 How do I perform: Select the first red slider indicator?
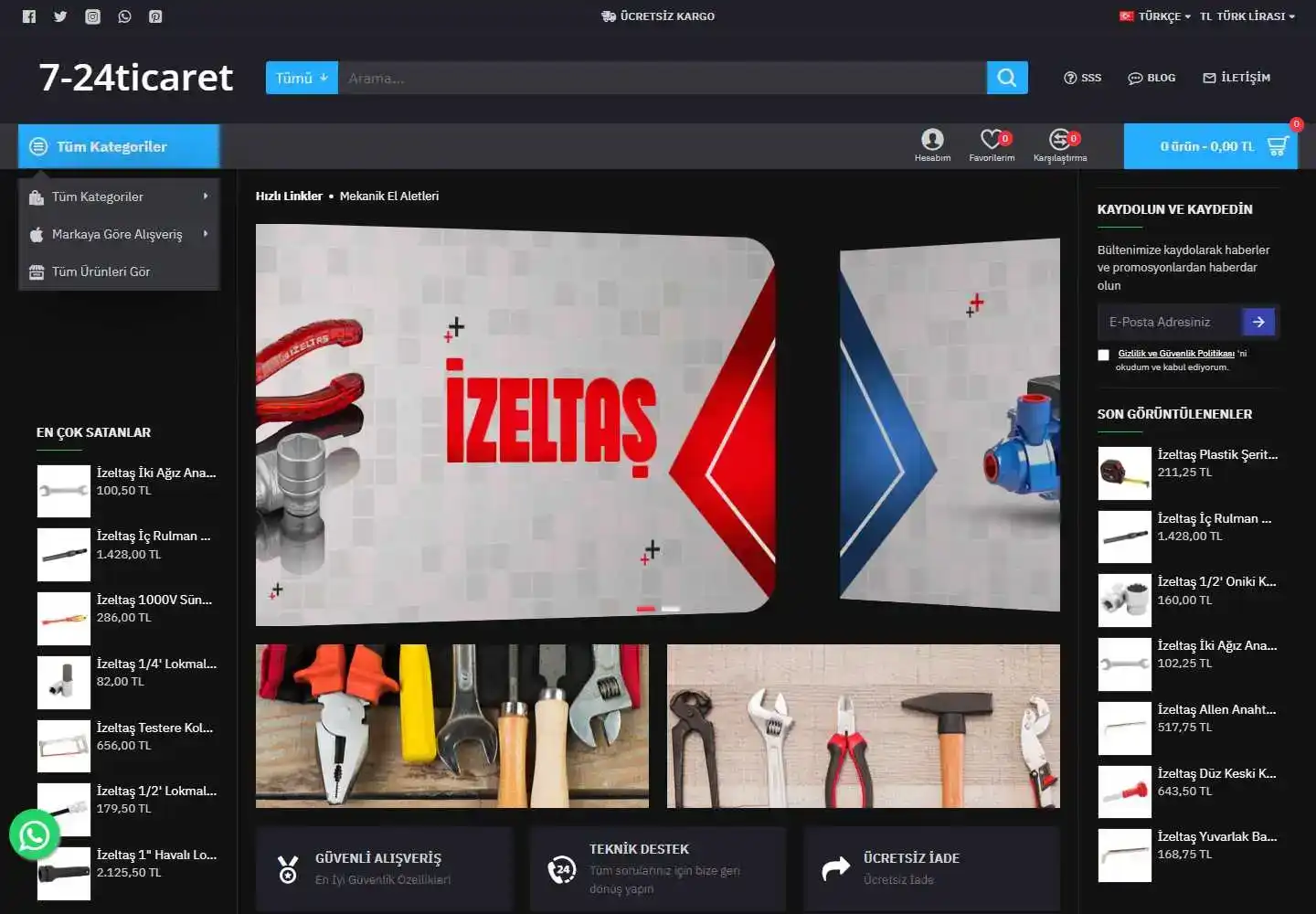pos(646,609)
